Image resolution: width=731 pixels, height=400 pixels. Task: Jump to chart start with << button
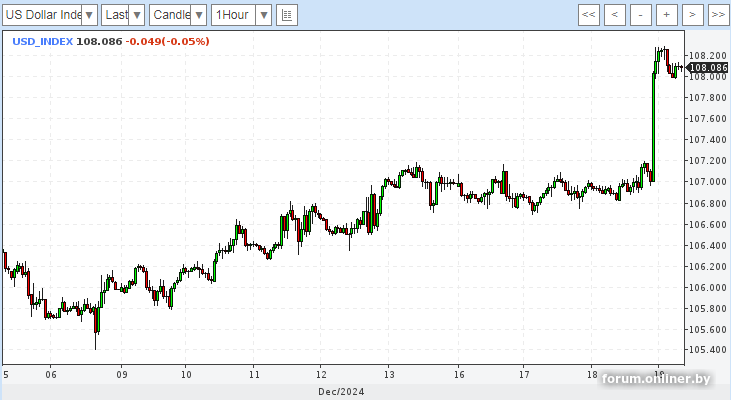click(x=589, y=15)
